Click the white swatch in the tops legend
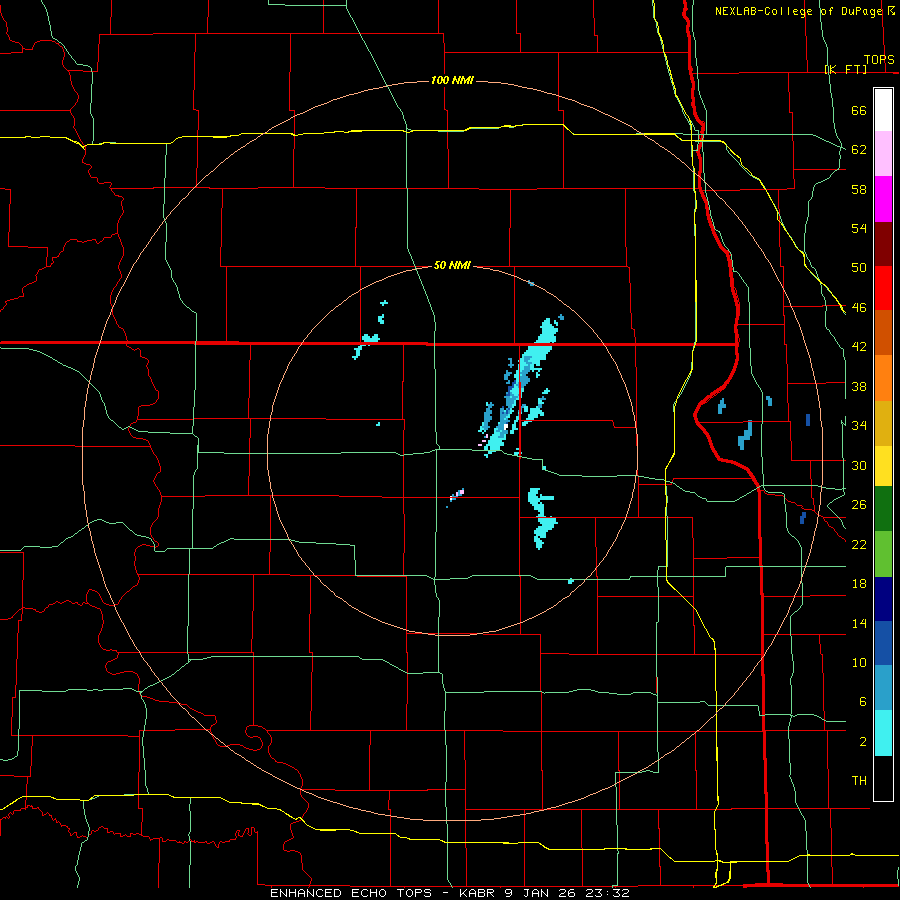 coord(883,110)
